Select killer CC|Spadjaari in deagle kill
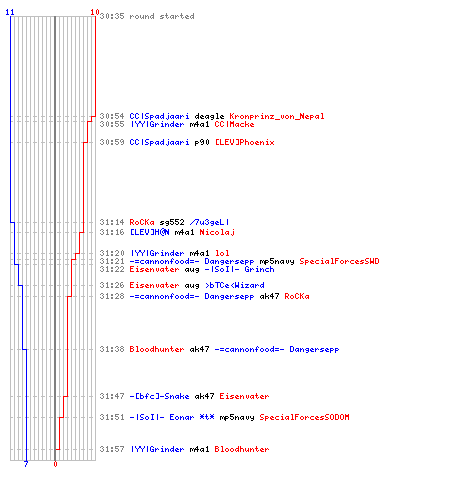Image resolution: width=450 pixels, height=500 pixels. click(159, 116)
